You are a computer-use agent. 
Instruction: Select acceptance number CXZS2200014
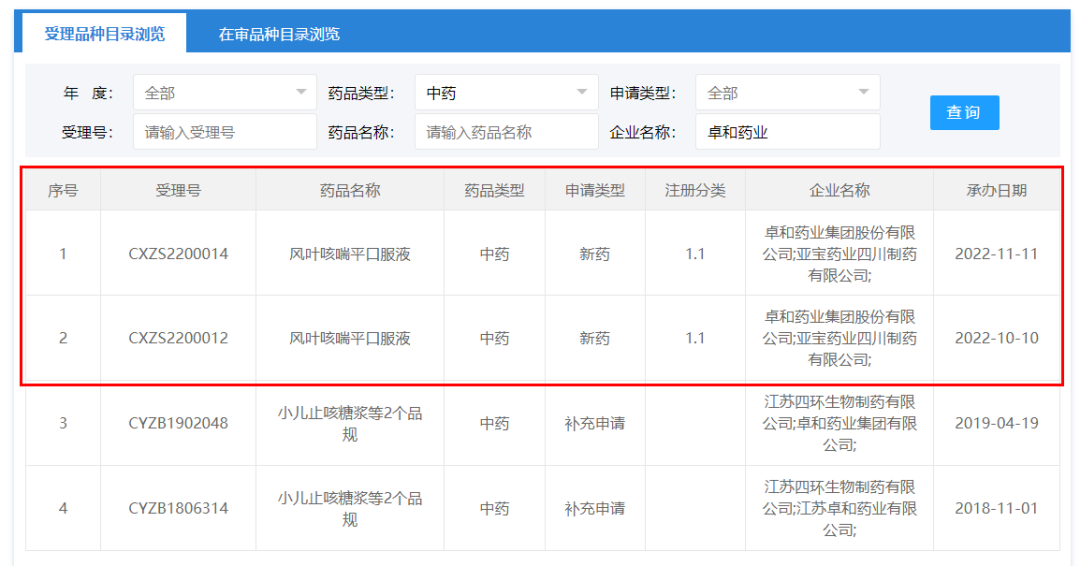pos(178,254)
